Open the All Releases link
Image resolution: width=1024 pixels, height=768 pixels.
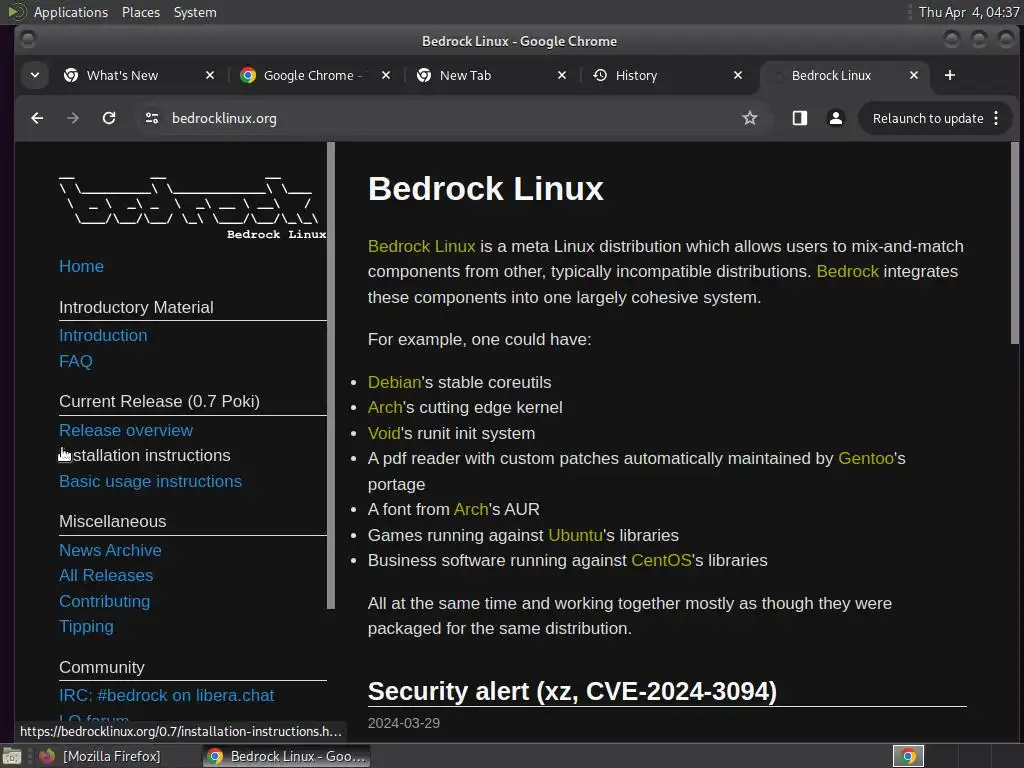coord(106,575)
